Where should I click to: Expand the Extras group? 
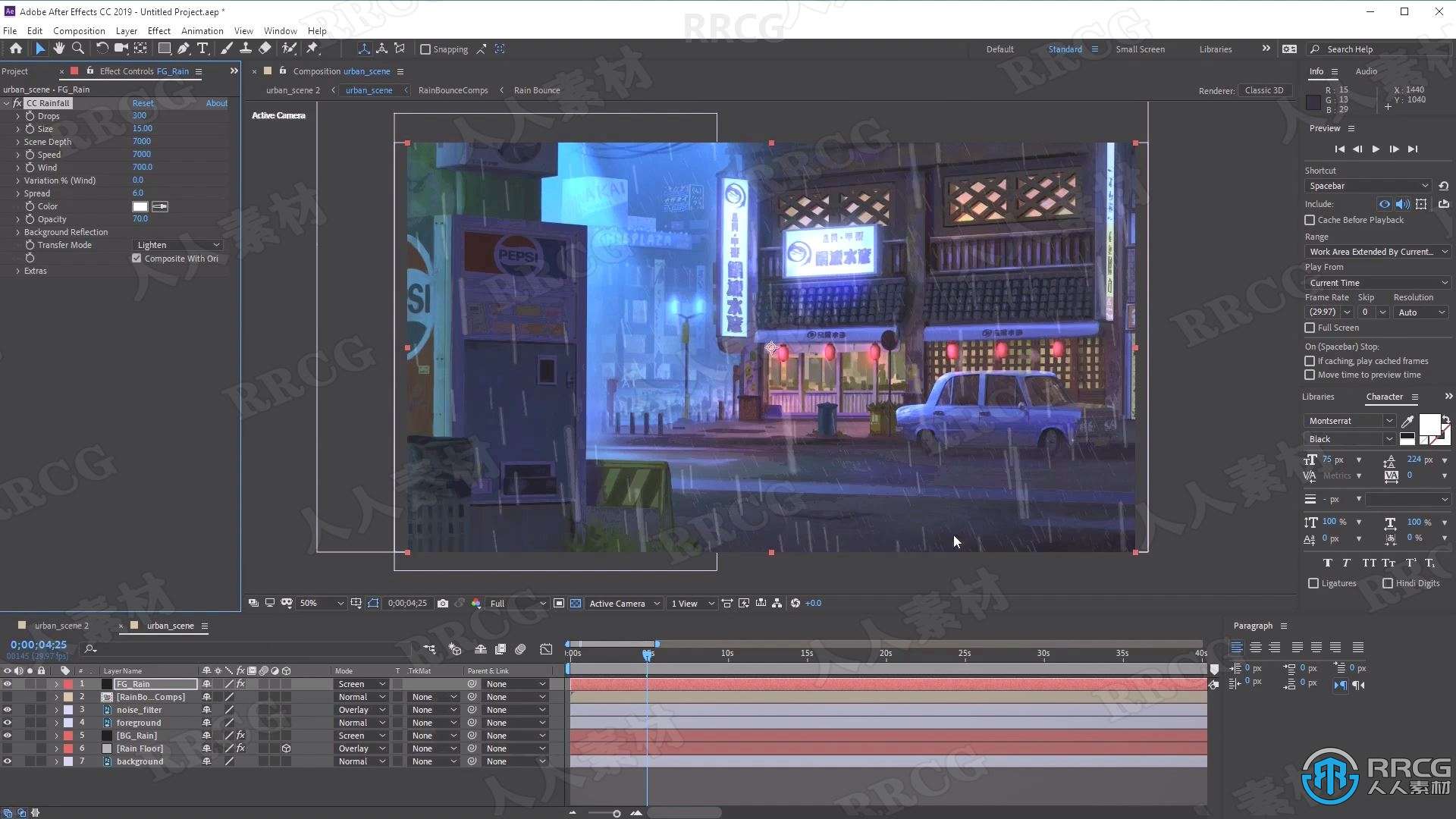17,271
